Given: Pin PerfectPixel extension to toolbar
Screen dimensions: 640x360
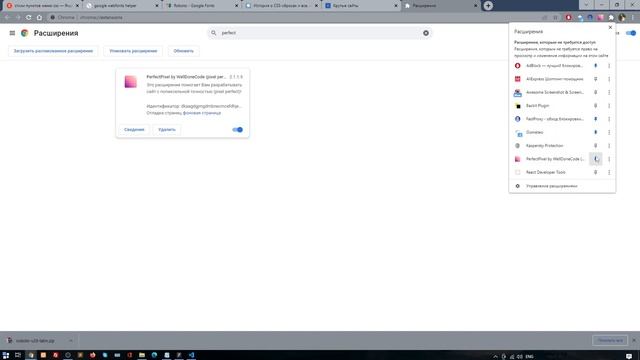Looking at the screenshot, I should click(x=596, y=159).
